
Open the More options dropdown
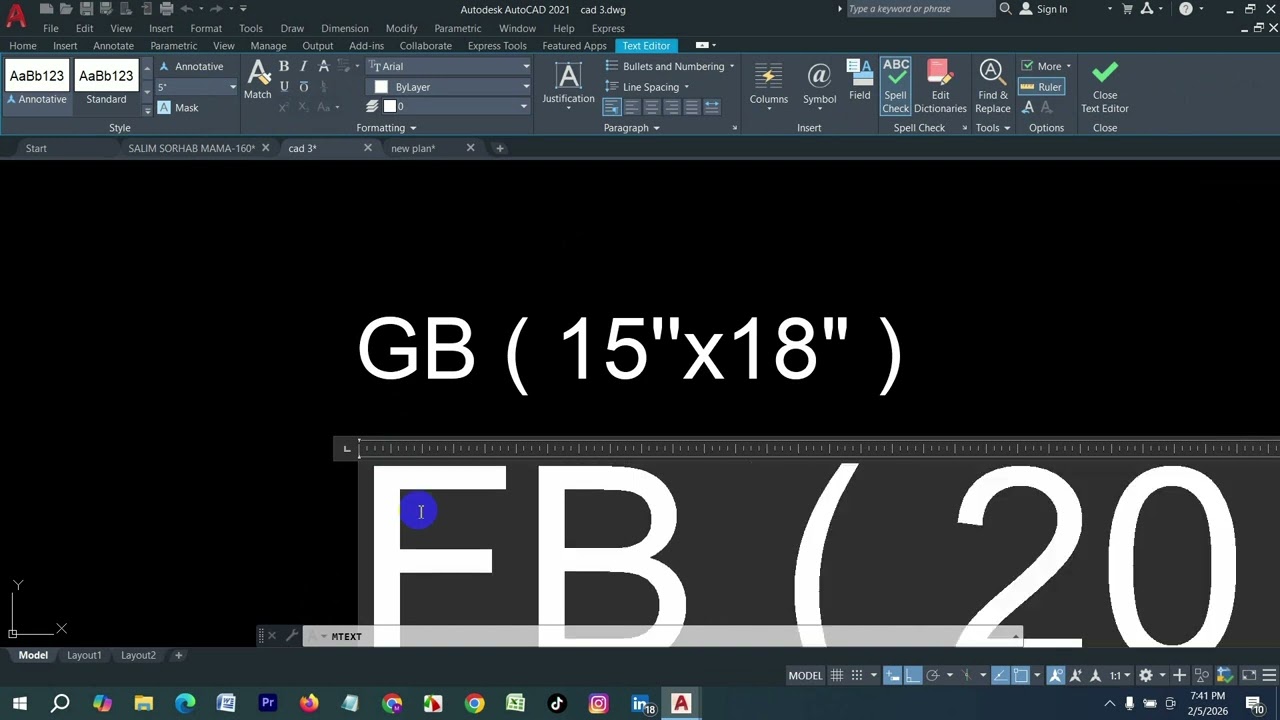(x=1046, y=67)
